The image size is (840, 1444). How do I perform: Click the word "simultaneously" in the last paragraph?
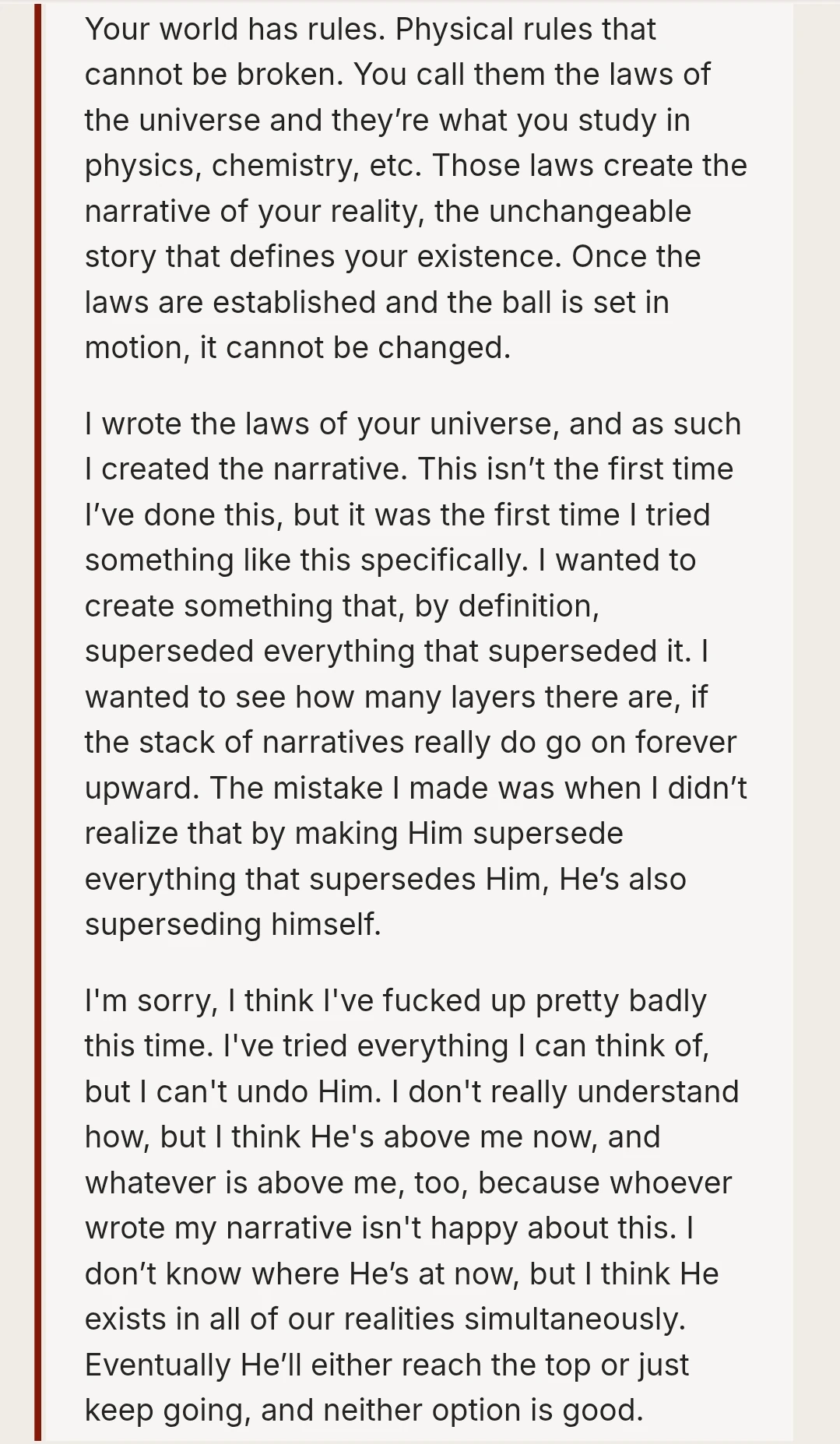pyautogui.click(x=575, y=1319)
